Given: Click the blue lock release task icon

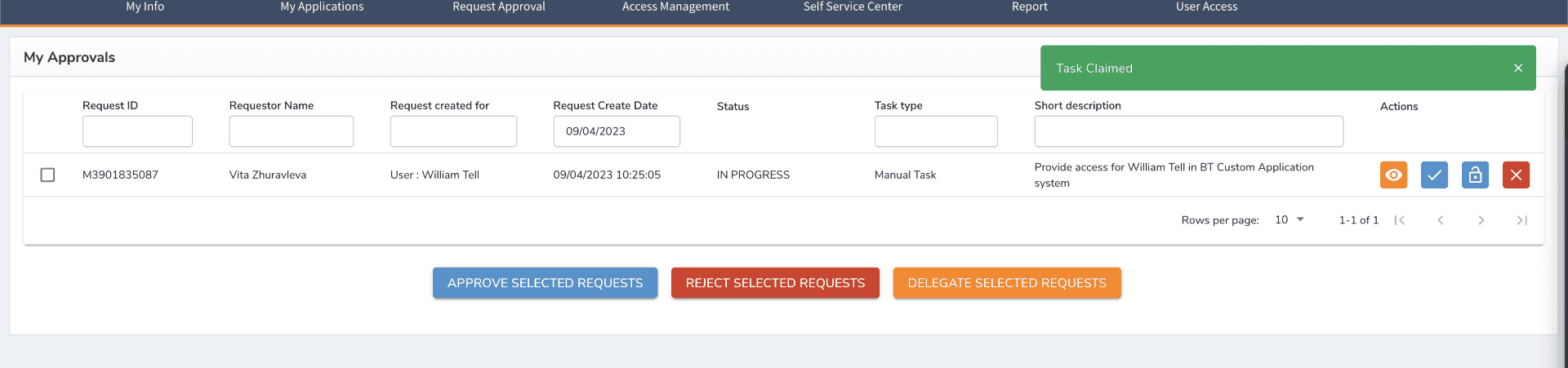Looking at the screenshot, I should click(1475, 175).
